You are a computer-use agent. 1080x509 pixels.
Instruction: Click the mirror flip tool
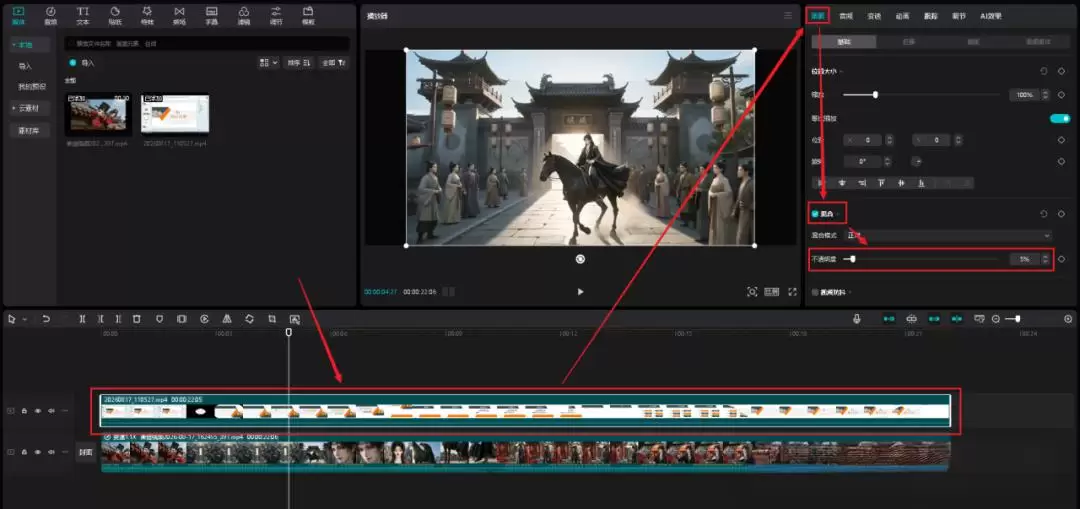point(227,319)
